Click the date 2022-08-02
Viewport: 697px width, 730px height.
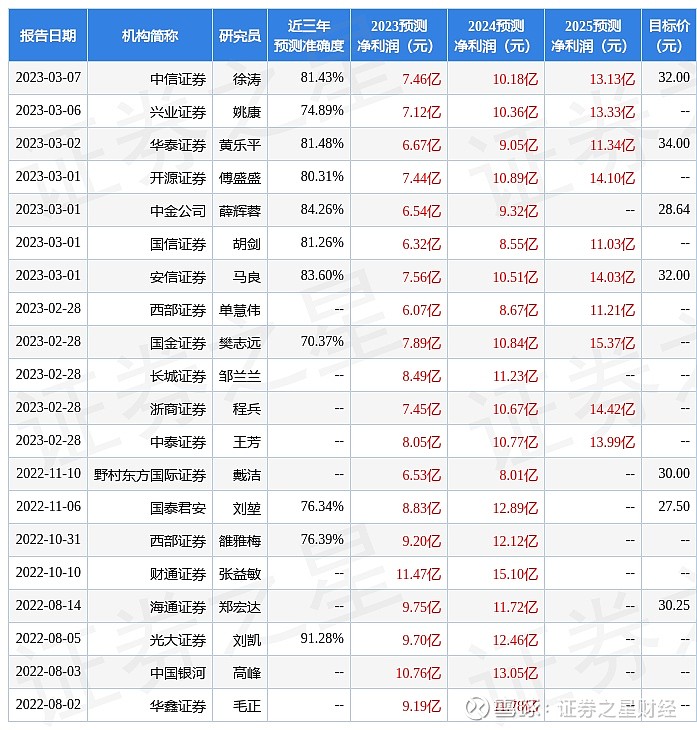pos(48,705)
